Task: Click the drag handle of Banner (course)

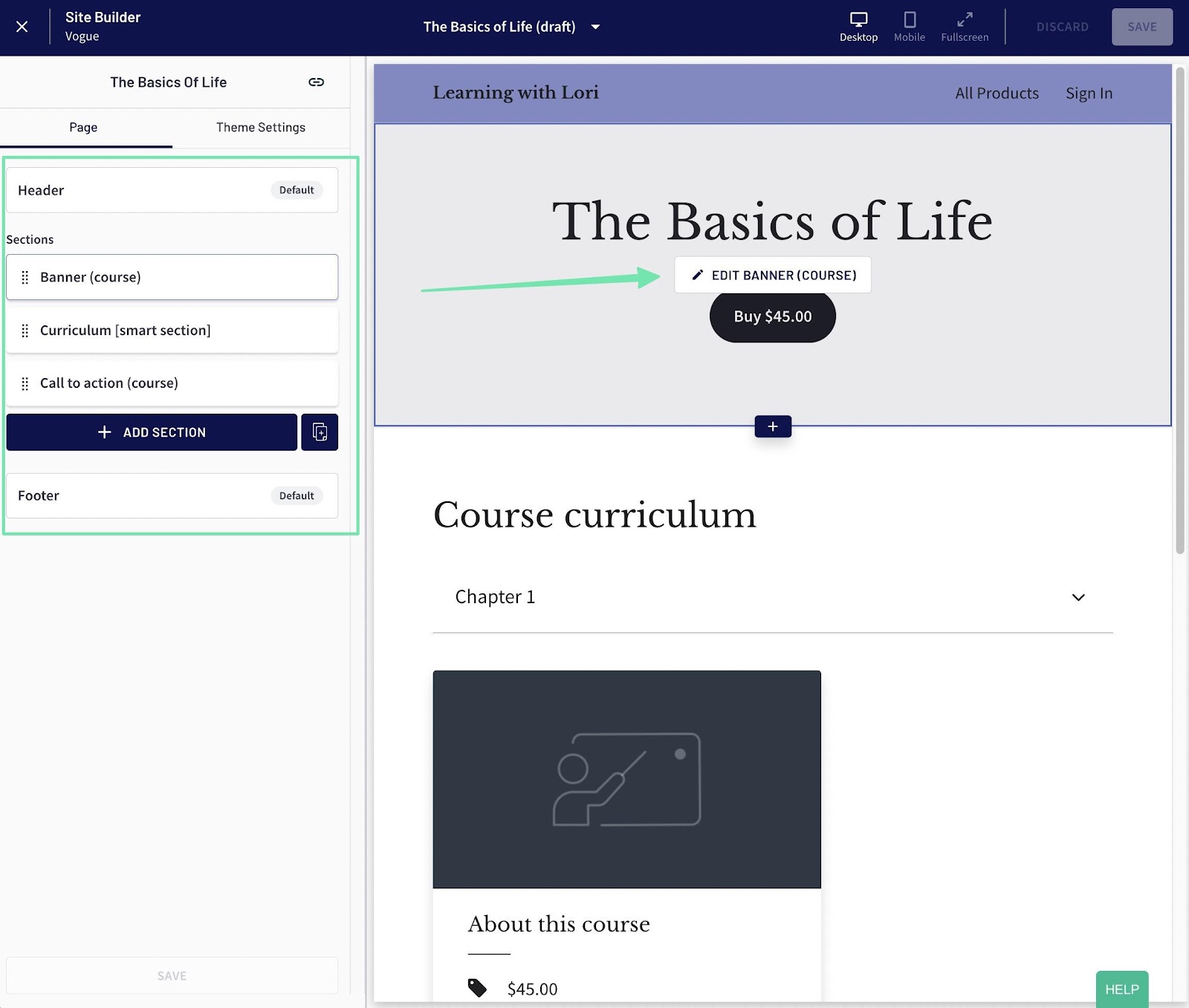Action: 26,276
